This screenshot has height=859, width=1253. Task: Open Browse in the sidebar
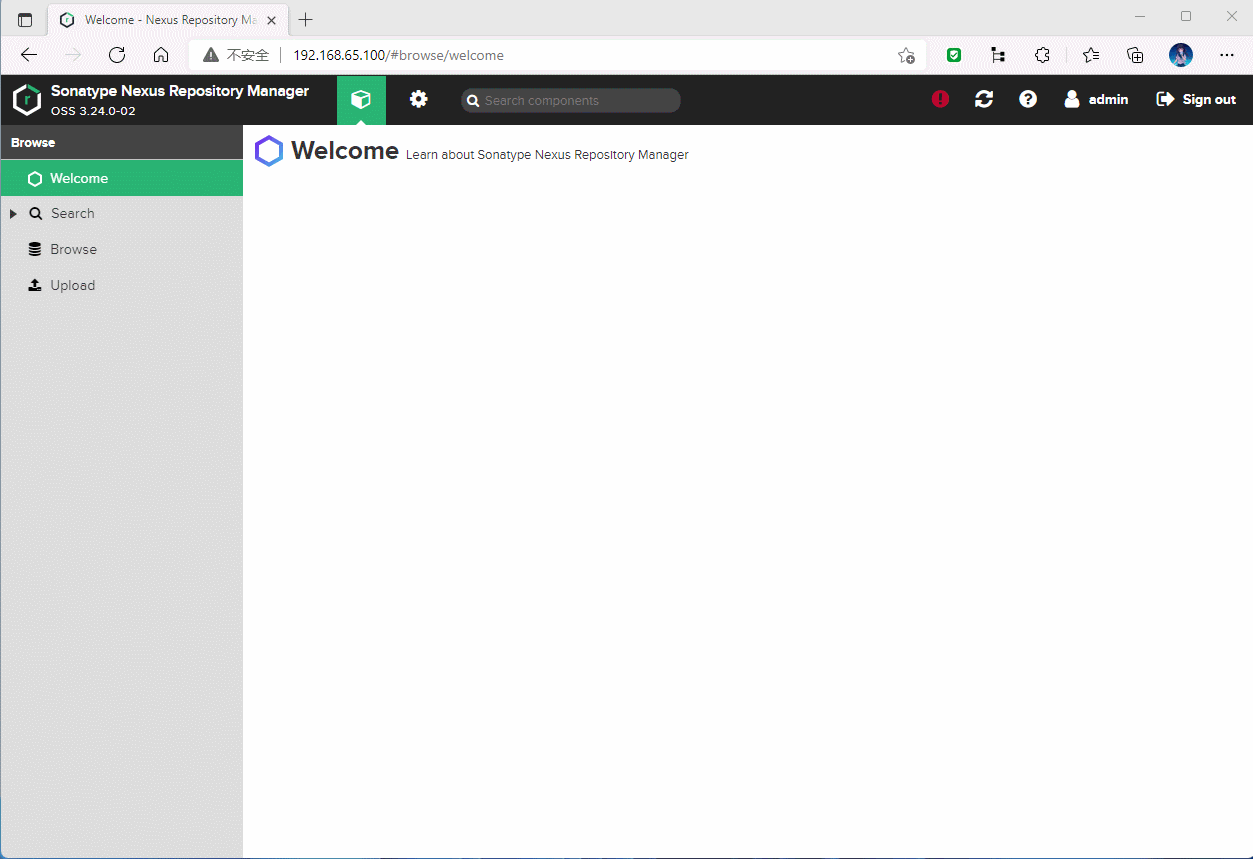pos(73,249)
